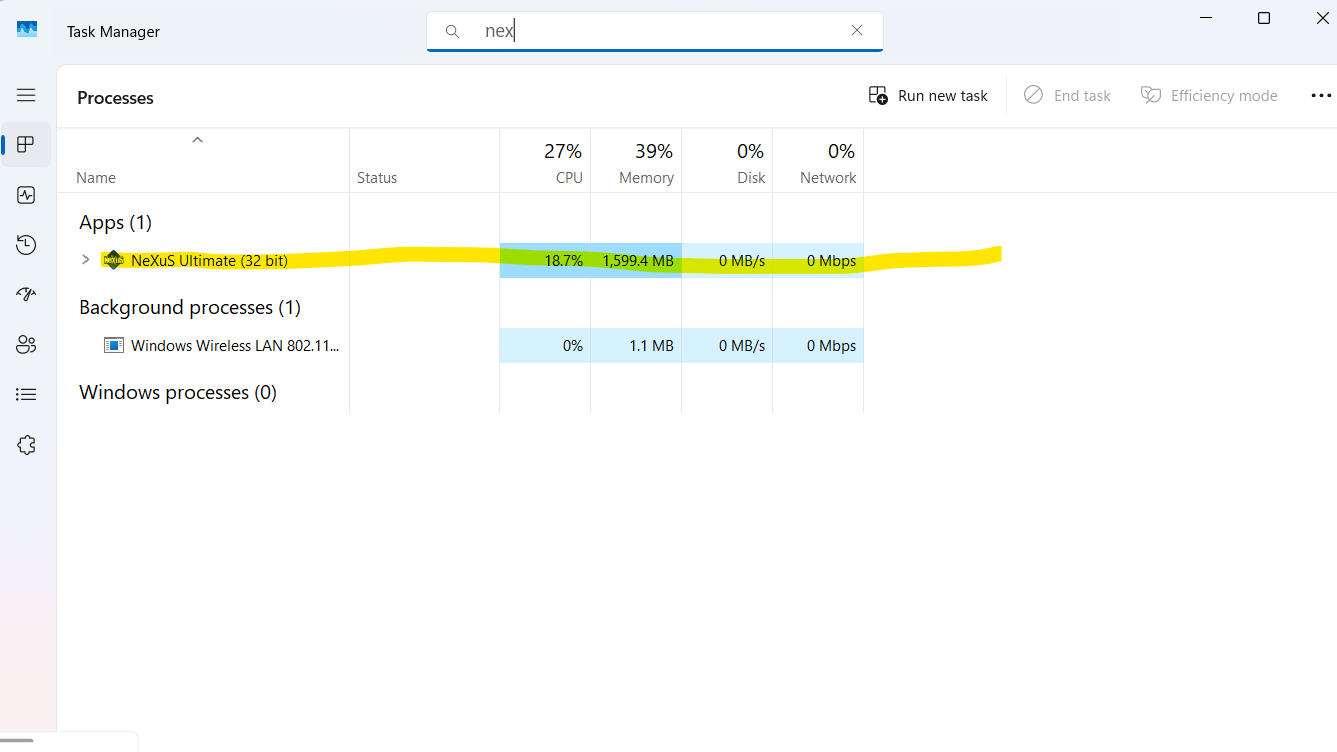
Task: Sort processes by CPU column
Action: pos(562,163)
